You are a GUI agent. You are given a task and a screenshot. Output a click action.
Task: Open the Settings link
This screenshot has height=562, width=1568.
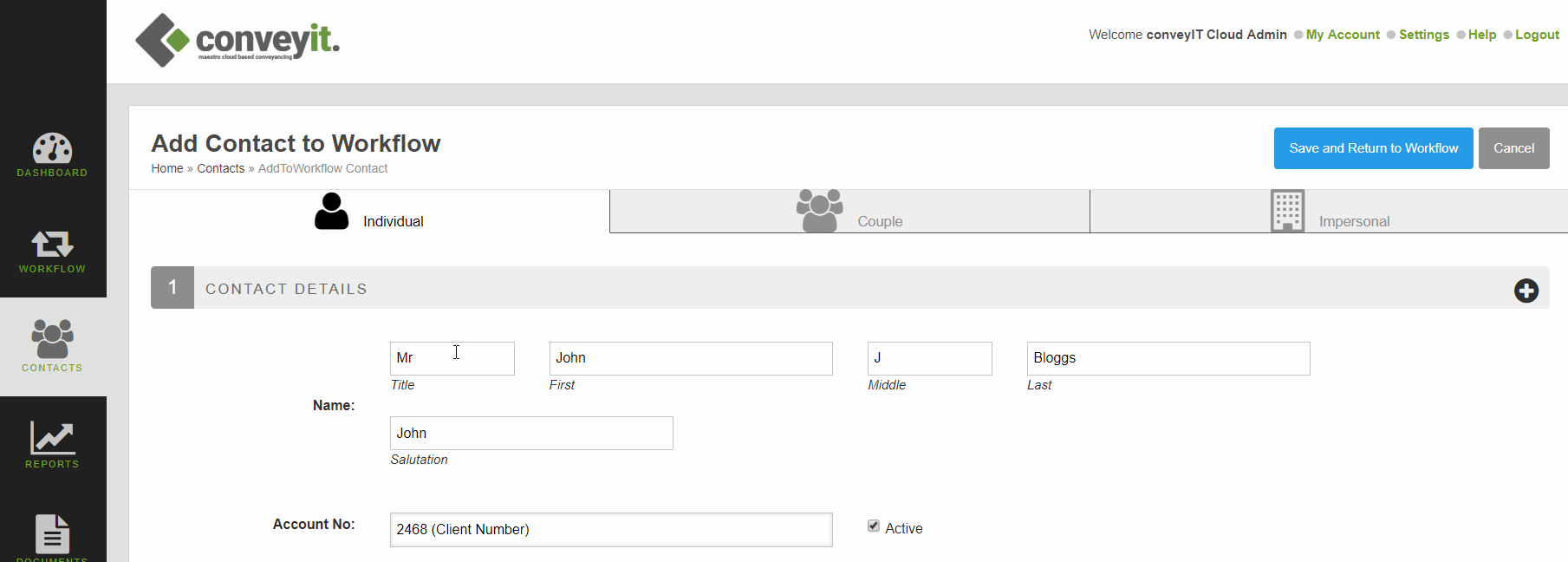(1423, 35)
